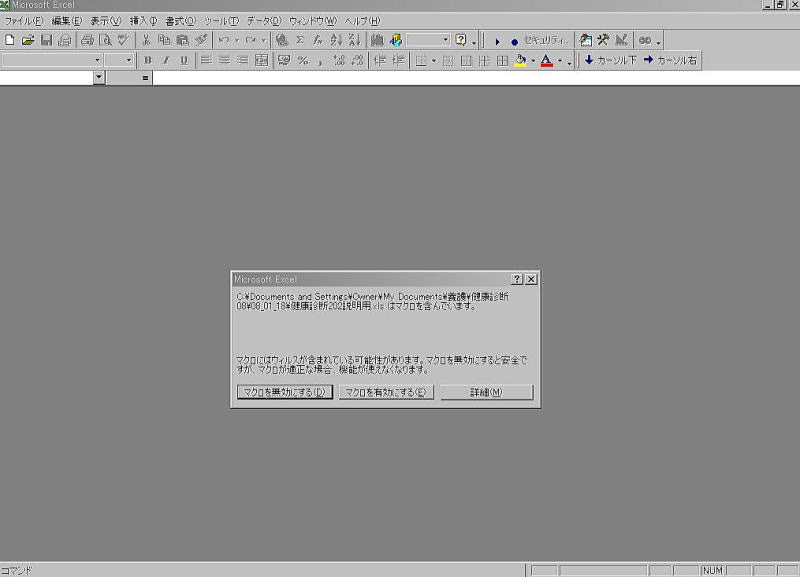
Task: Click the 詳細(M) button
Action: click(x=487, y=392)
